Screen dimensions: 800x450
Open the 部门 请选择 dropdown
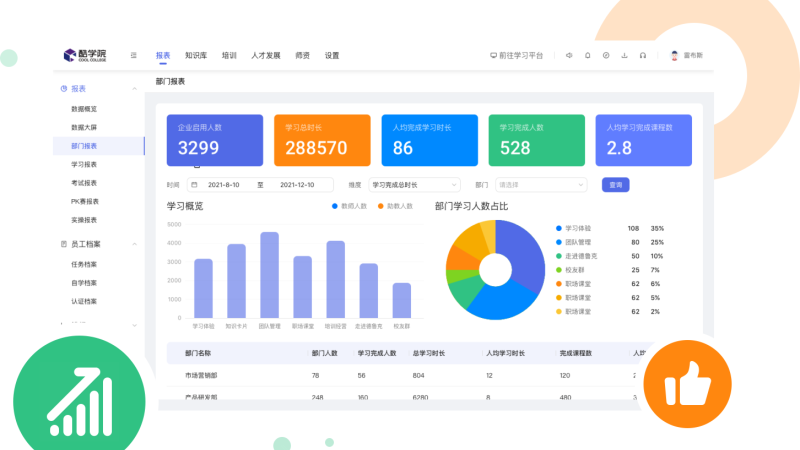[x=541, y=185]
